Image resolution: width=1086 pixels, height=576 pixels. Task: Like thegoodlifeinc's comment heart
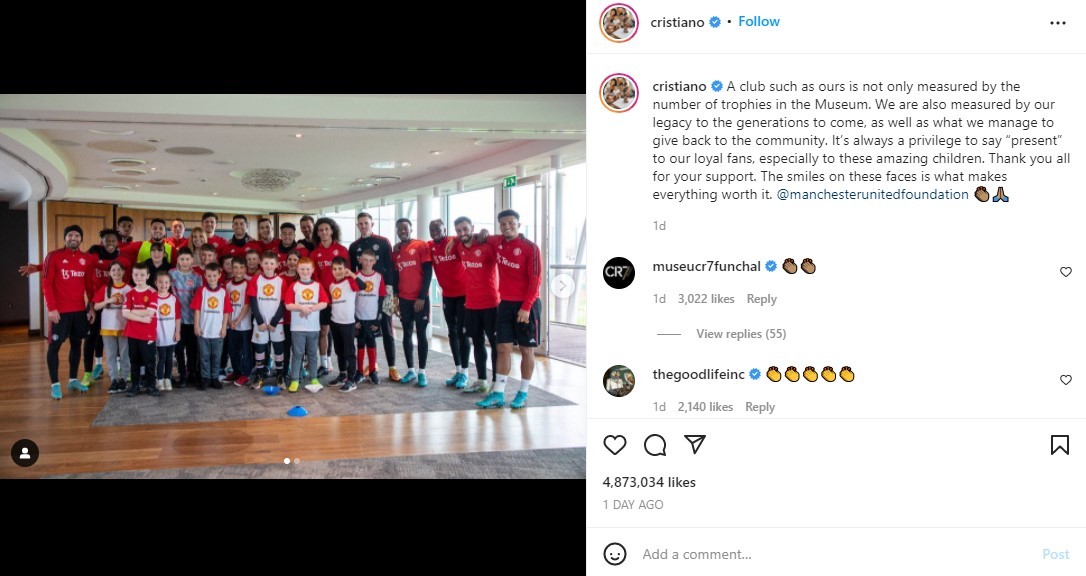click(x=1066, y=379)
